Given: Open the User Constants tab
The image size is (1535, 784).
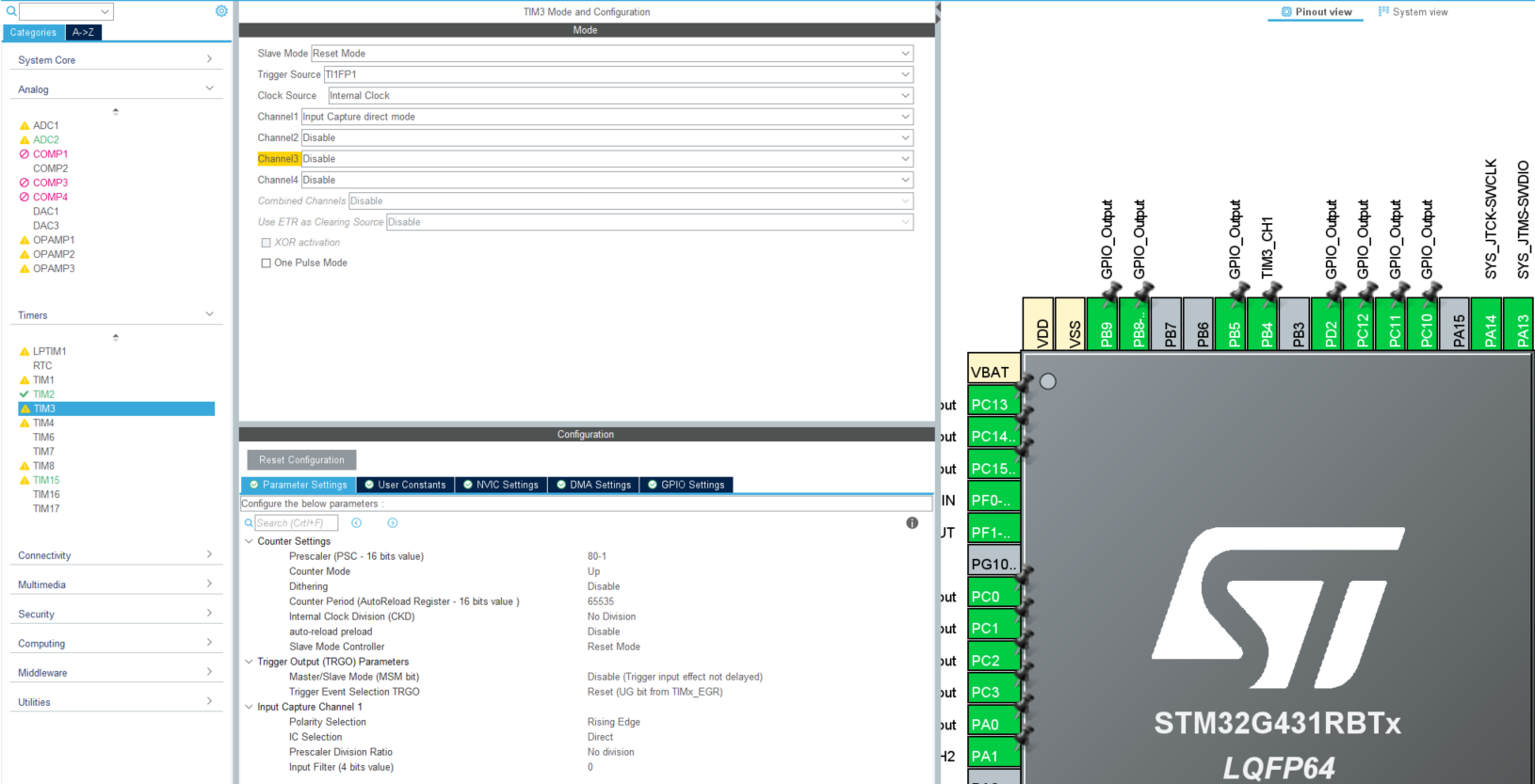Looking at the screenshot, I should click(x=406, y=485).
